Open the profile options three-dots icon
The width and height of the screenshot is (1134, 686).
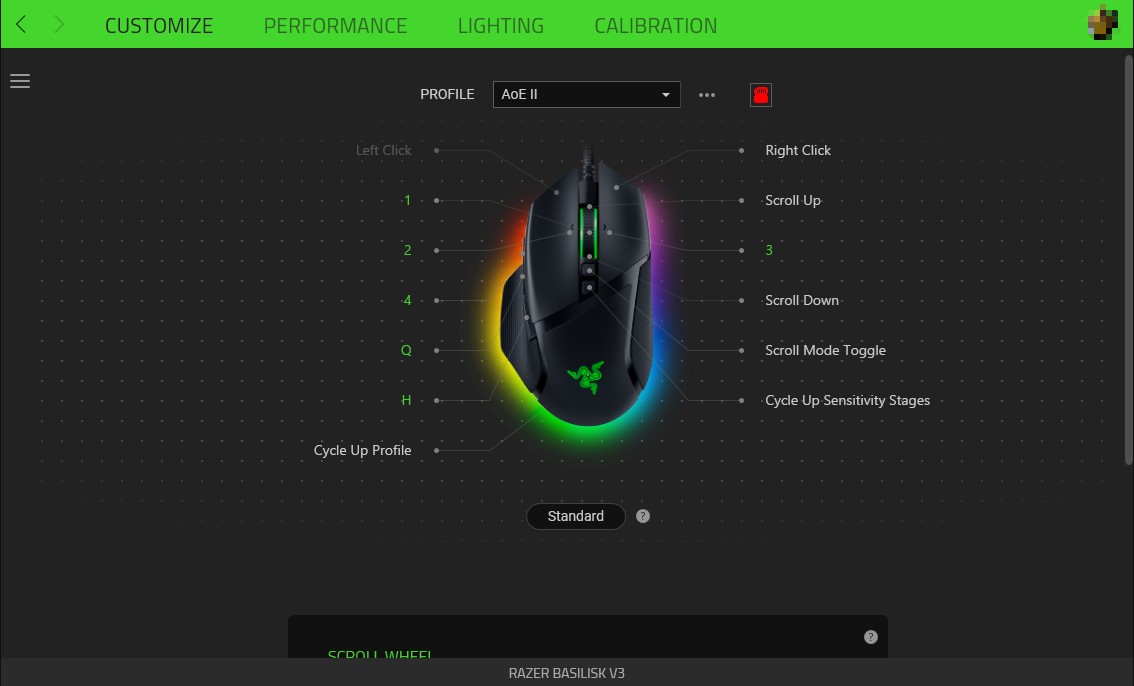coord(707,95)
